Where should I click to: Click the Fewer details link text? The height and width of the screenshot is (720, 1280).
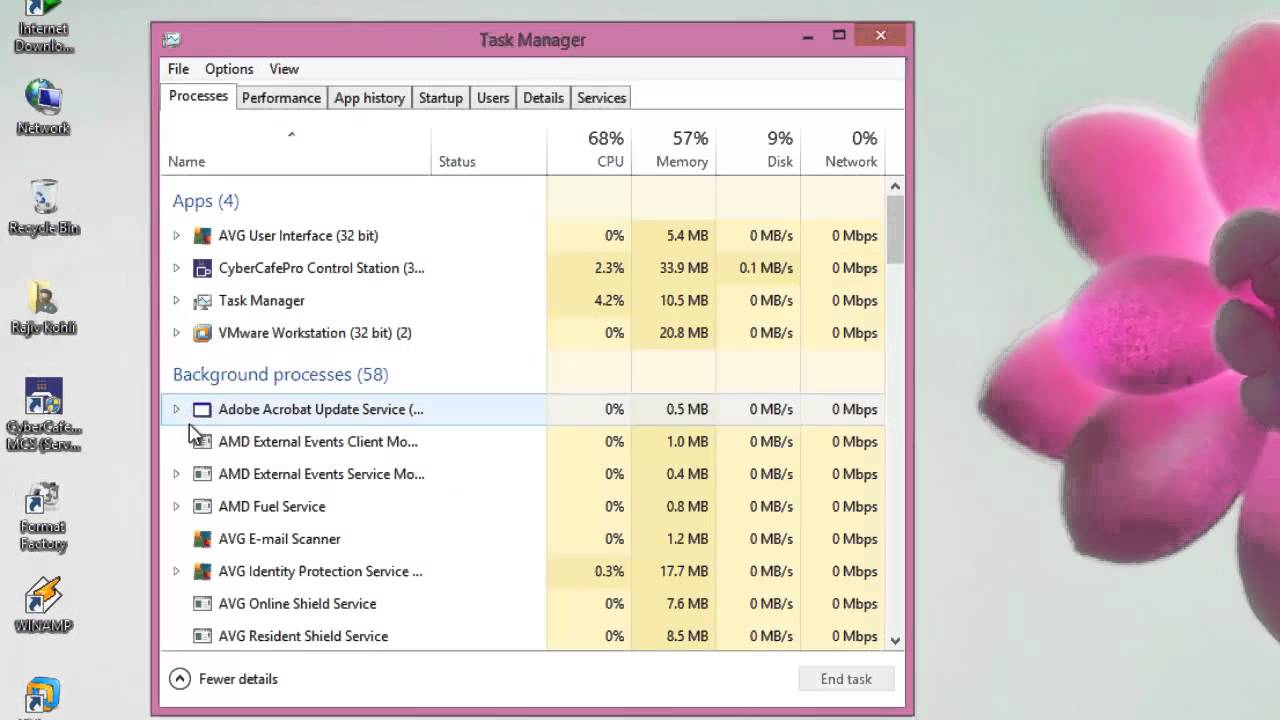[x=238, y=679]
